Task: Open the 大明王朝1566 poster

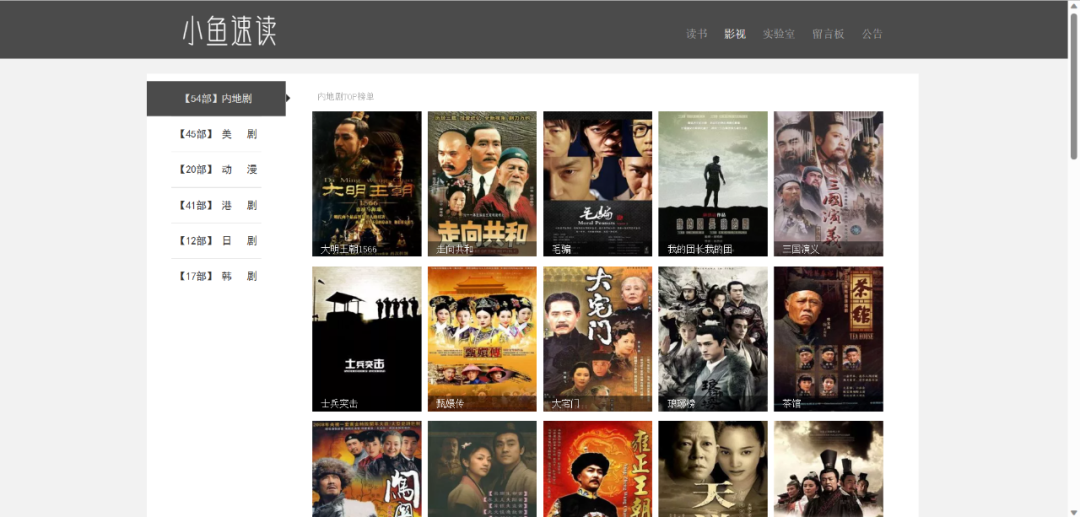Action: [x=367, y=183]
